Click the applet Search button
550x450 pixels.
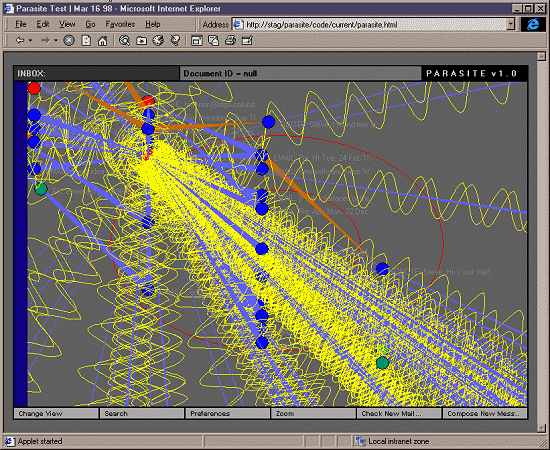coord(142,414)
